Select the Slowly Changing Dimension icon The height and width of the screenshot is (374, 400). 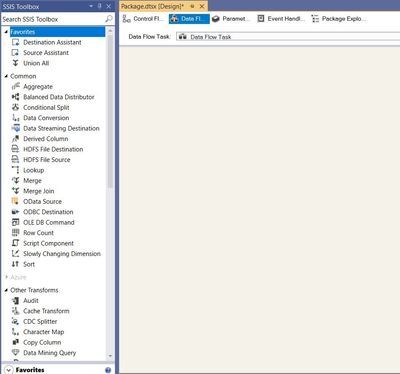point(15,254)
